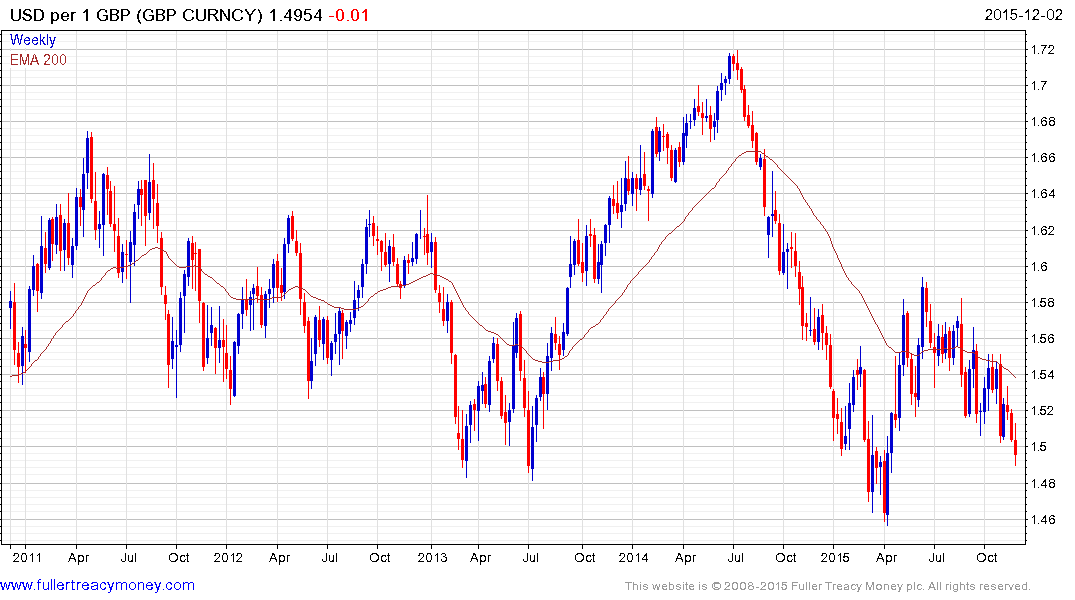Screen dimensions: 1075x600
Task: Select the 1.5 price axis label
Action: click(x=1039, y=447)
